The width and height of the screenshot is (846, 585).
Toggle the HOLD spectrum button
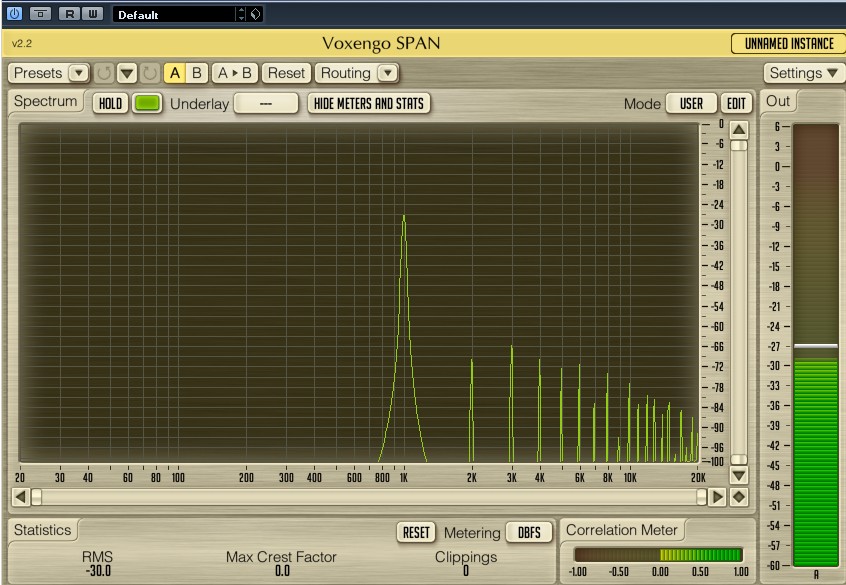point(110,103)
